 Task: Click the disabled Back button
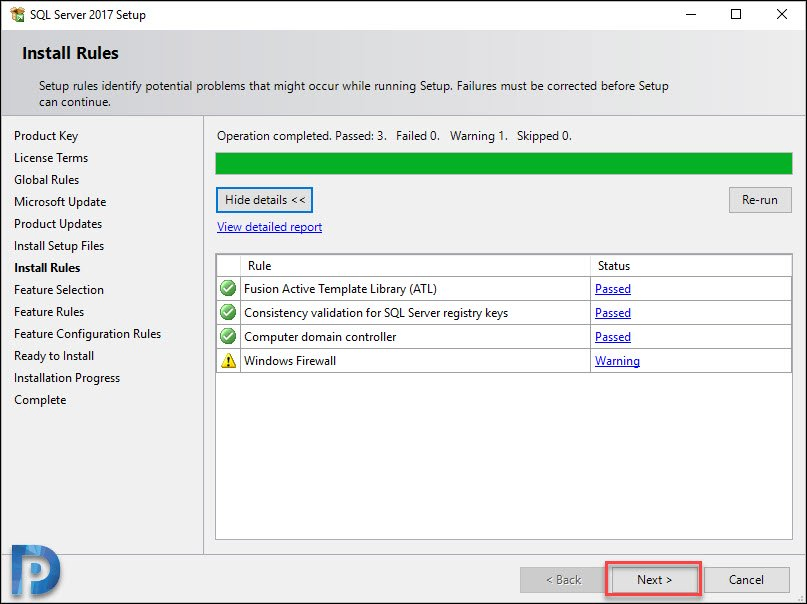[x=564, y=580]
